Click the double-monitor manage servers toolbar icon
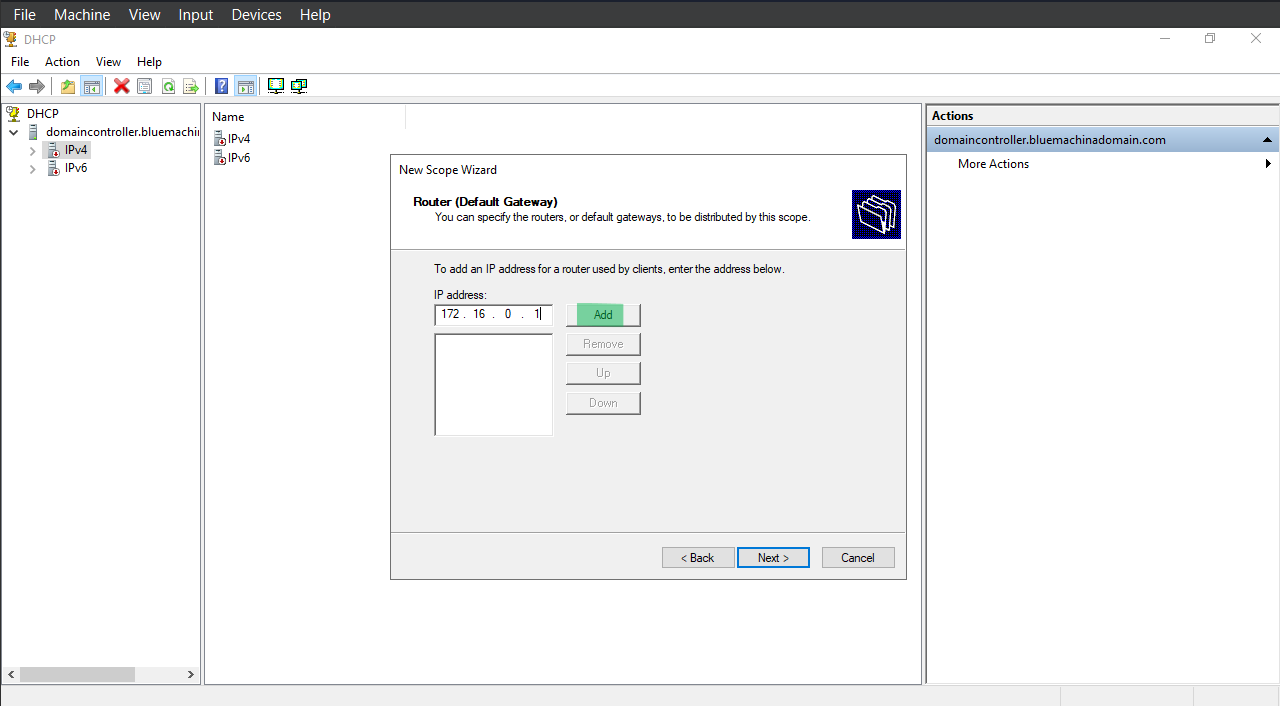Screen dimensions: 1280x706 (299, 86)
